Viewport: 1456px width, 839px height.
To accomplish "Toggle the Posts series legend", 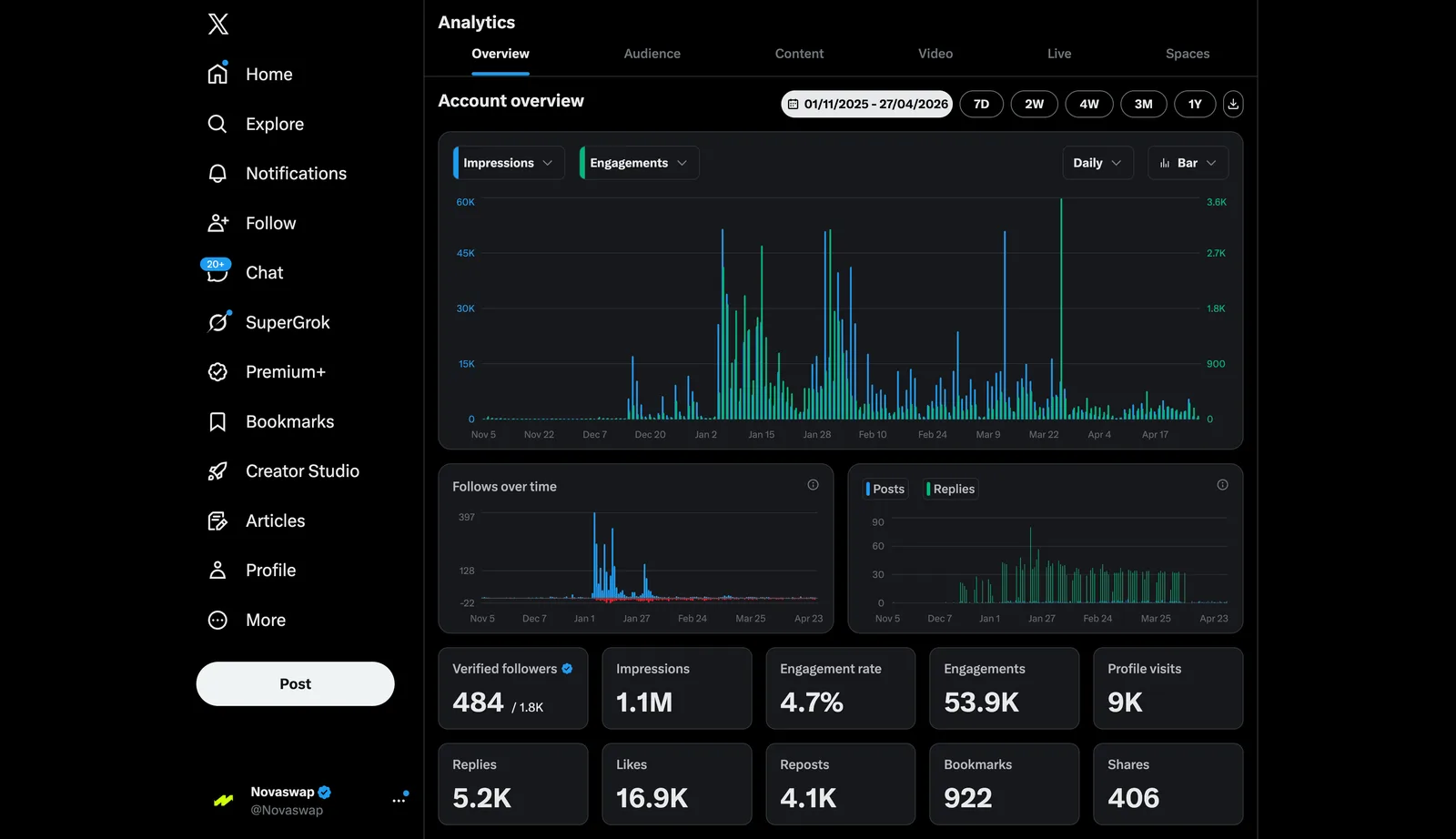I will (x=885, y=489).
